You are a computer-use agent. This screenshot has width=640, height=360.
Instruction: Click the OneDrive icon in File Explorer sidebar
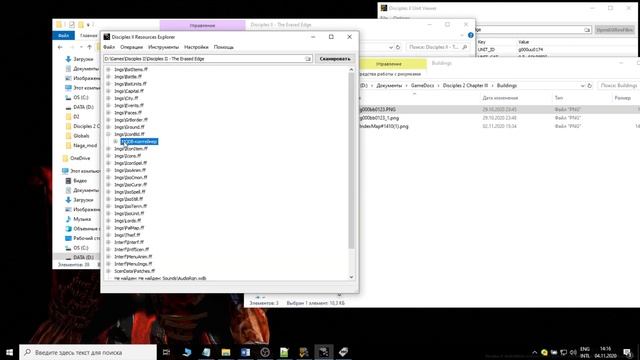tap(65, 158)
